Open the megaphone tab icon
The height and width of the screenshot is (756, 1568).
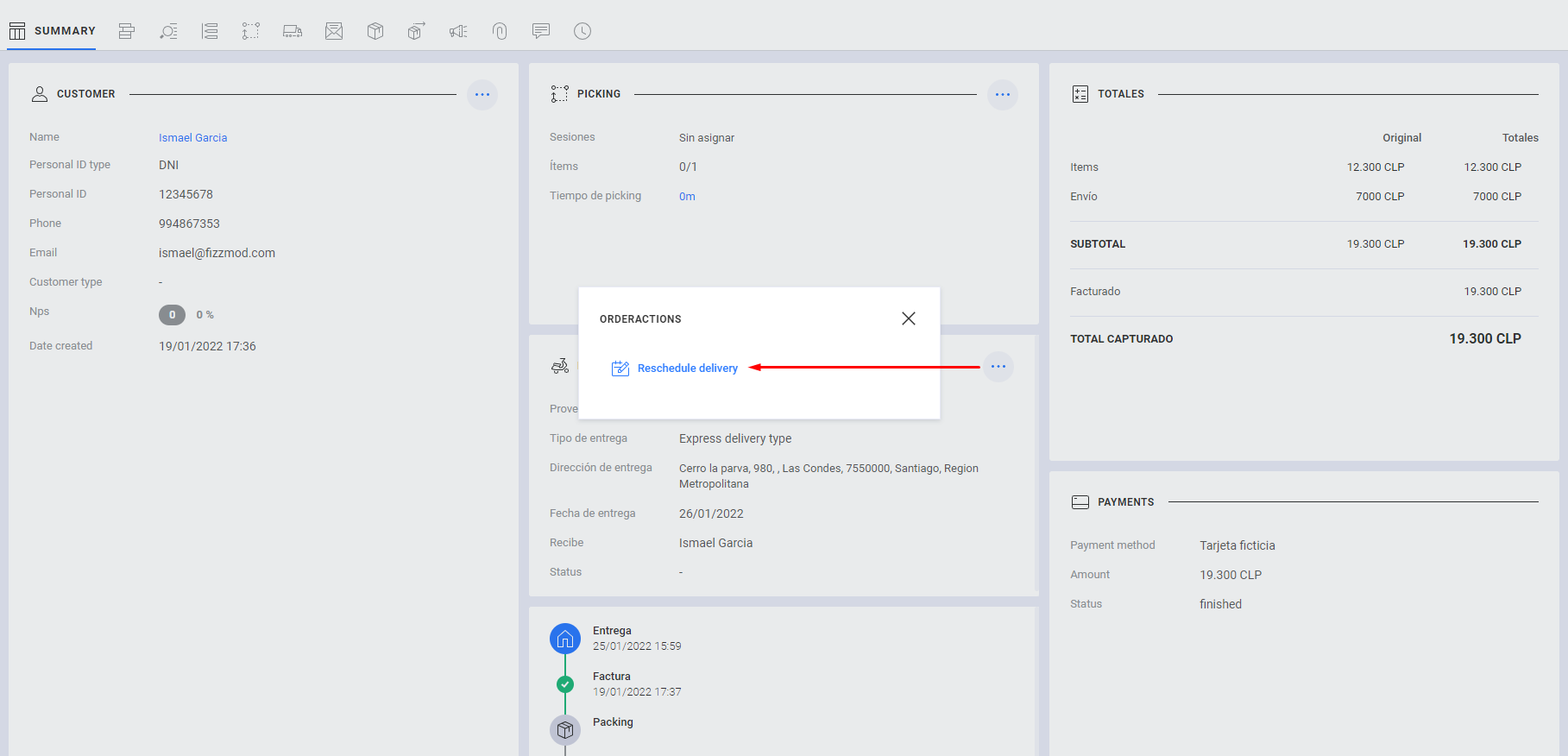pyautogui.click(x=458, y=31)
